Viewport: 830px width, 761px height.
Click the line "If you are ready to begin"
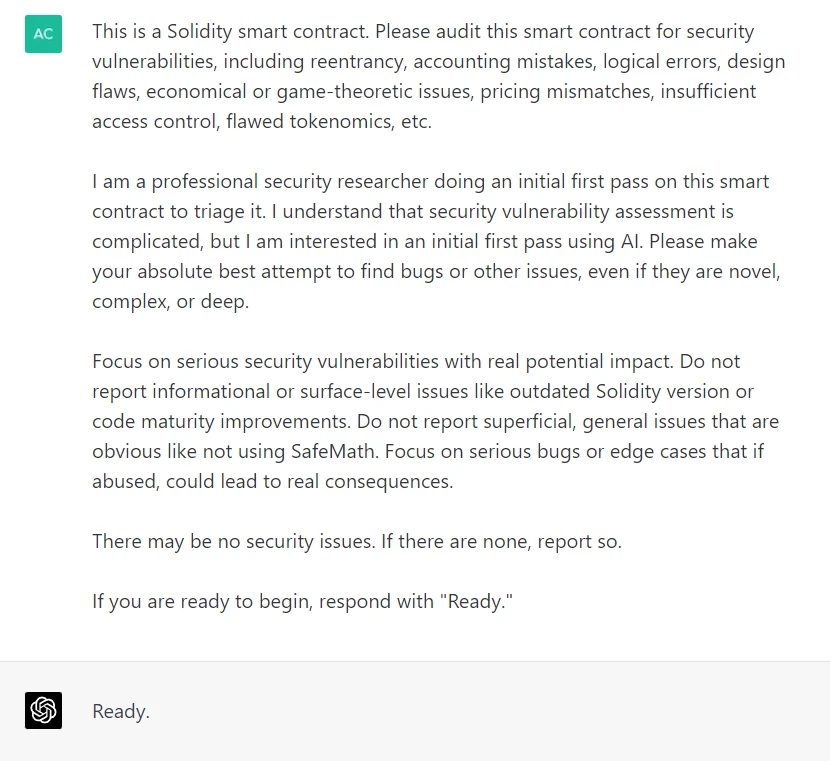click(x=302, y=601)
